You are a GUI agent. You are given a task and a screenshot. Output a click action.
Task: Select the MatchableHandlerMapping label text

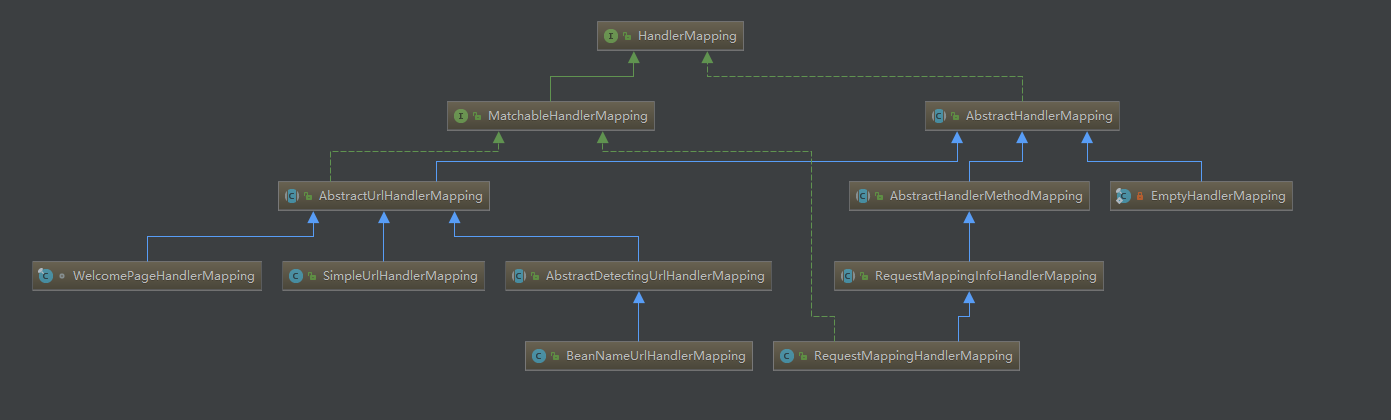568,116
